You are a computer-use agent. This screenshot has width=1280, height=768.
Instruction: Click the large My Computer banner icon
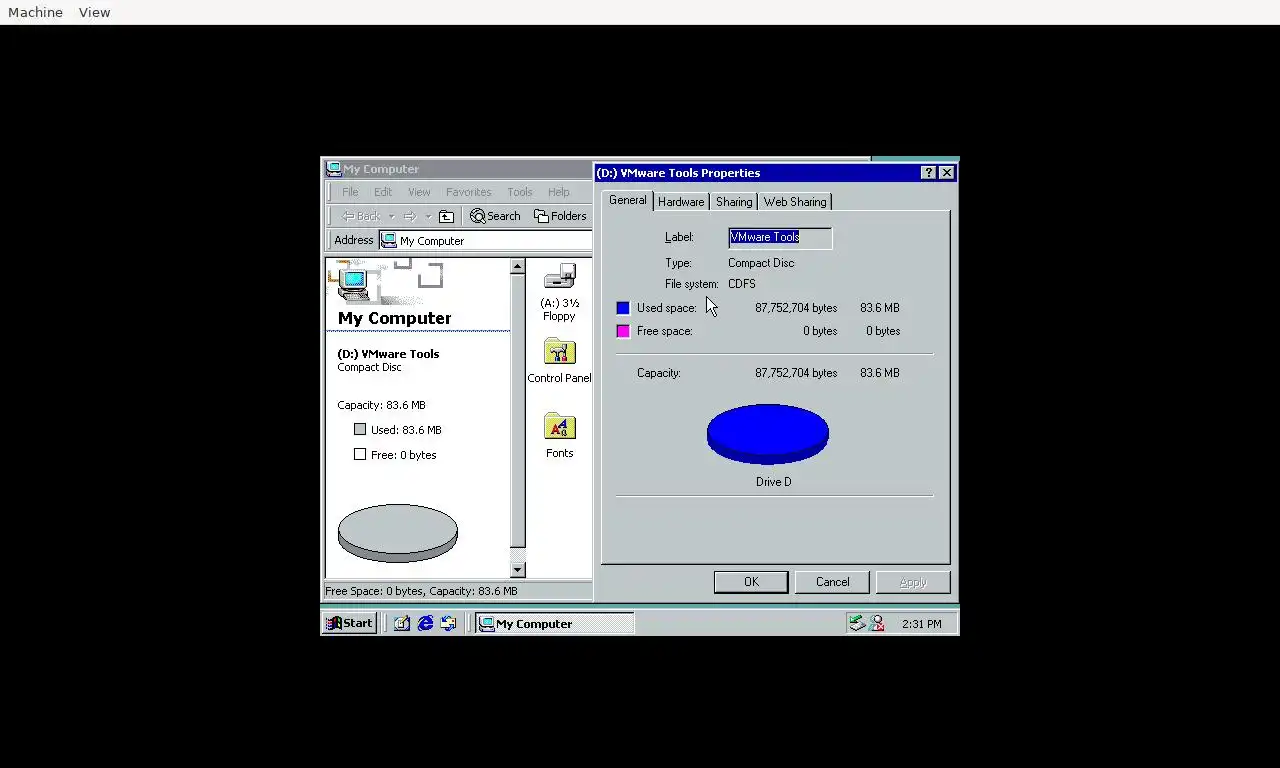click(x=353, y=283)
